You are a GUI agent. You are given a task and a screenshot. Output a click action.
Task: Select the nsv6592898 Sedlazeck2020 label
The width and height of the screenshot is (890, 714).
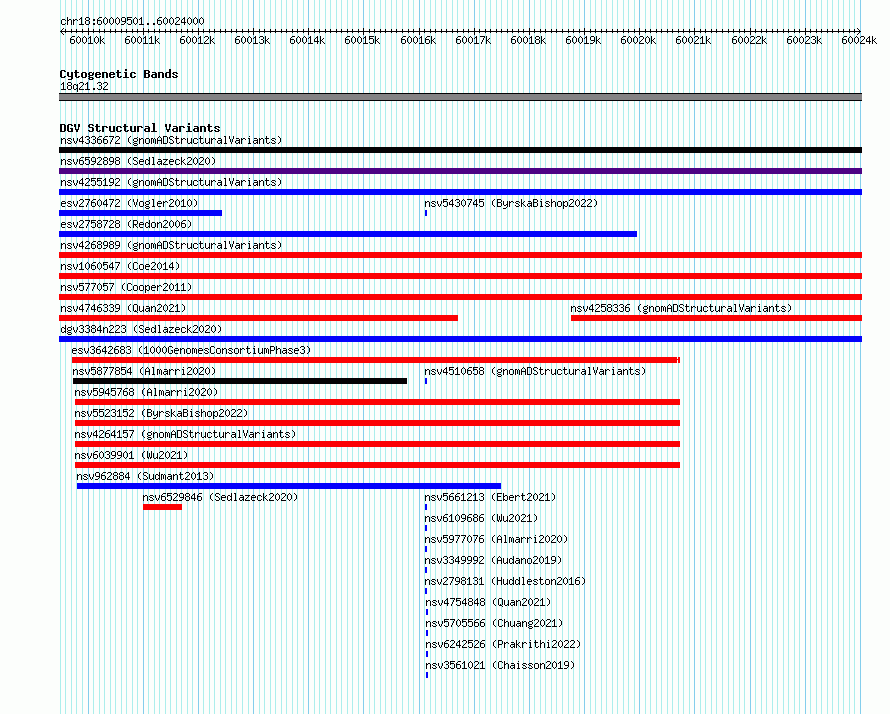[138, 161]
